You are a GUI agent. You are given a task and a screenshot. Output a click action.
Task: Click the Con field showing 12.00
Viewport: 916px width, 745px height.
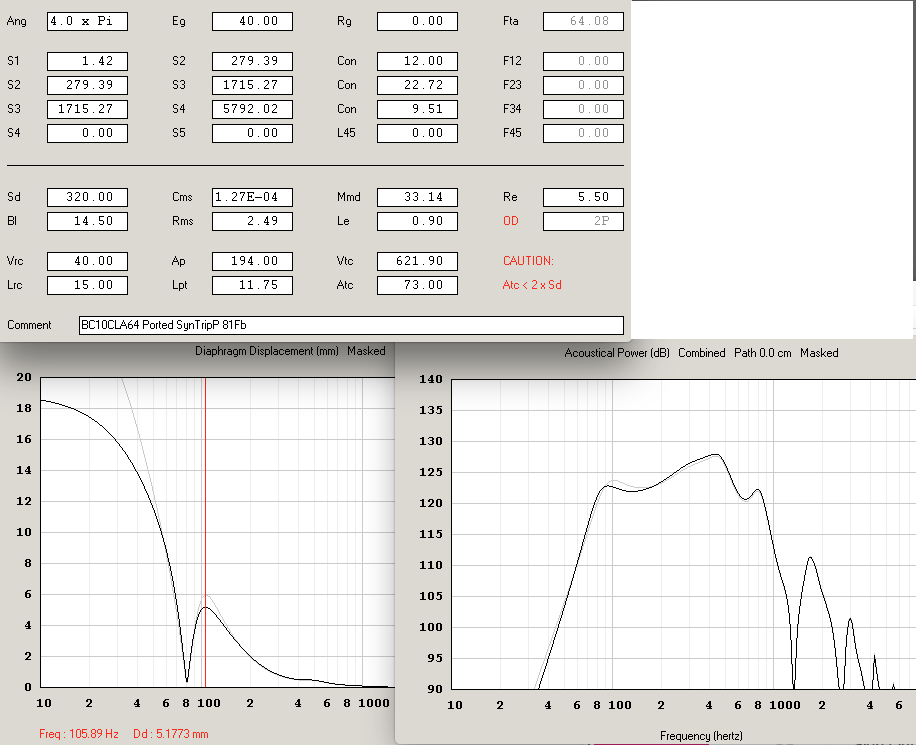click(x=417, y=61)
